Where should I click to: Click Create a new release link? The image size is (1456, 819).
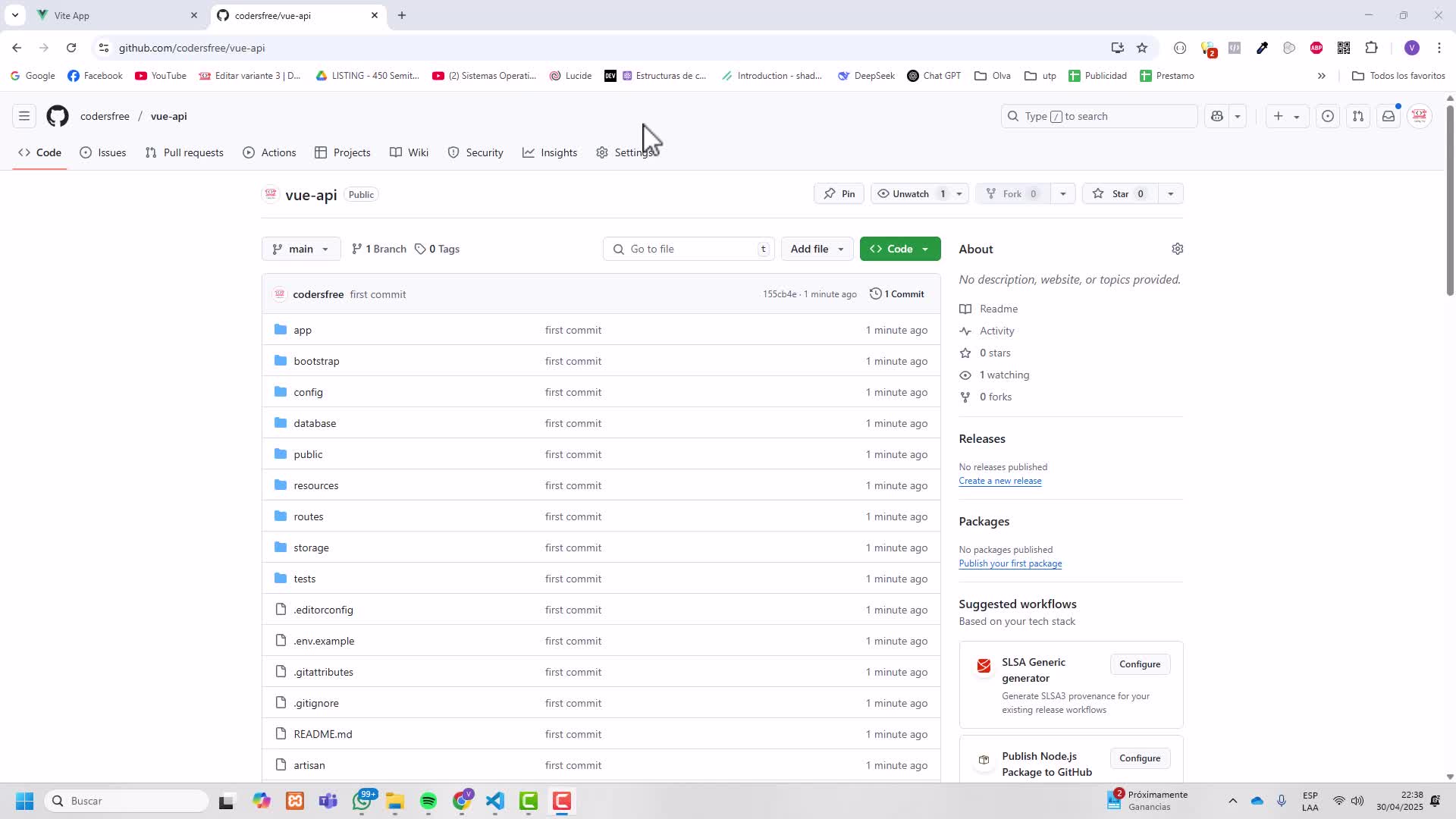[x=999, y=481]
